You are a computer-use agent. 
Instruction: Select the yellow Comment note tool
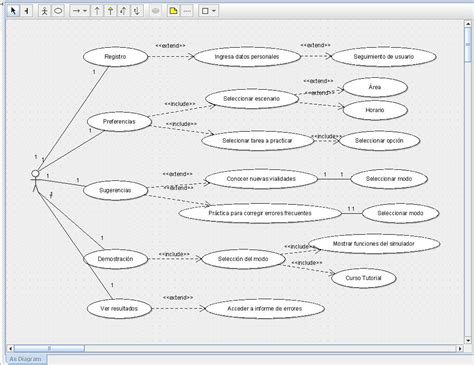pyautogui.click(x=174, y=11)
